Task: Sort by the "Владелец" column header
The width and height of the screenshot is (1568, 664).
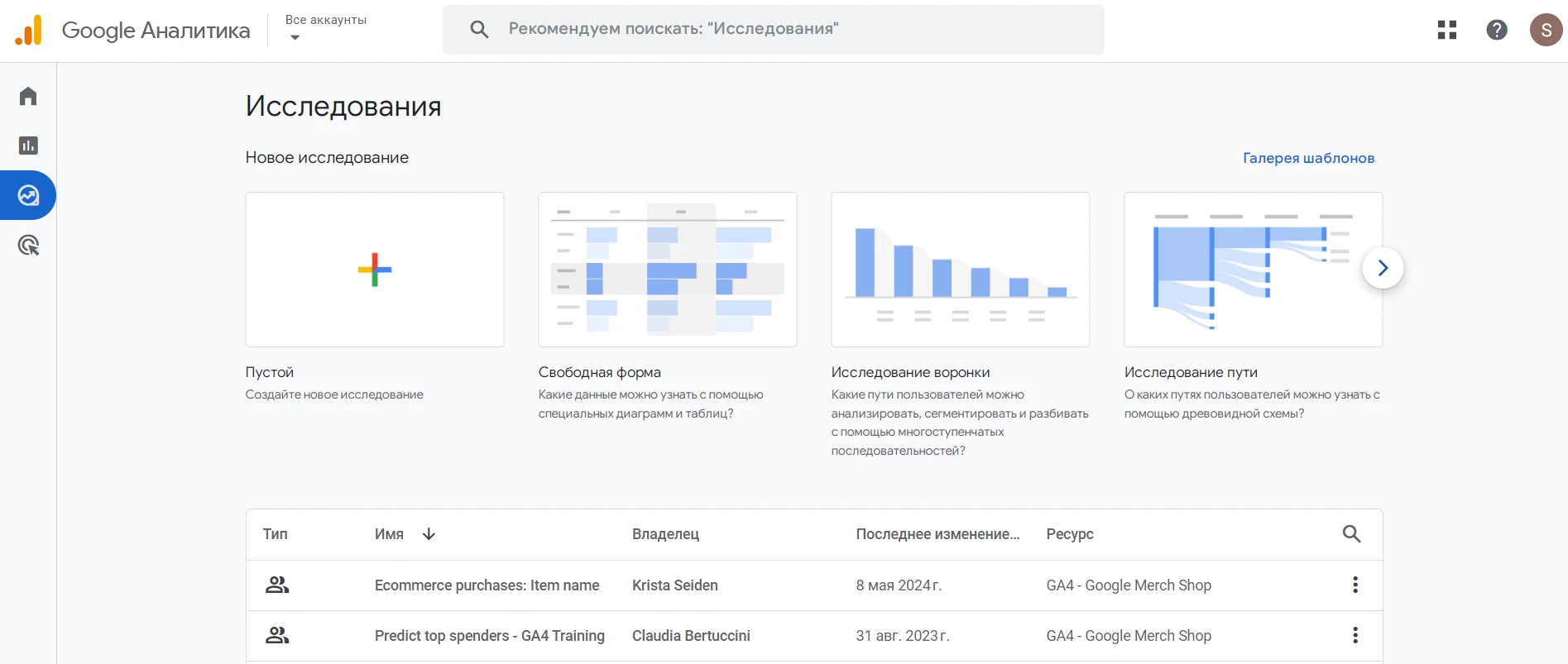Action: click(x=666, y=534)
